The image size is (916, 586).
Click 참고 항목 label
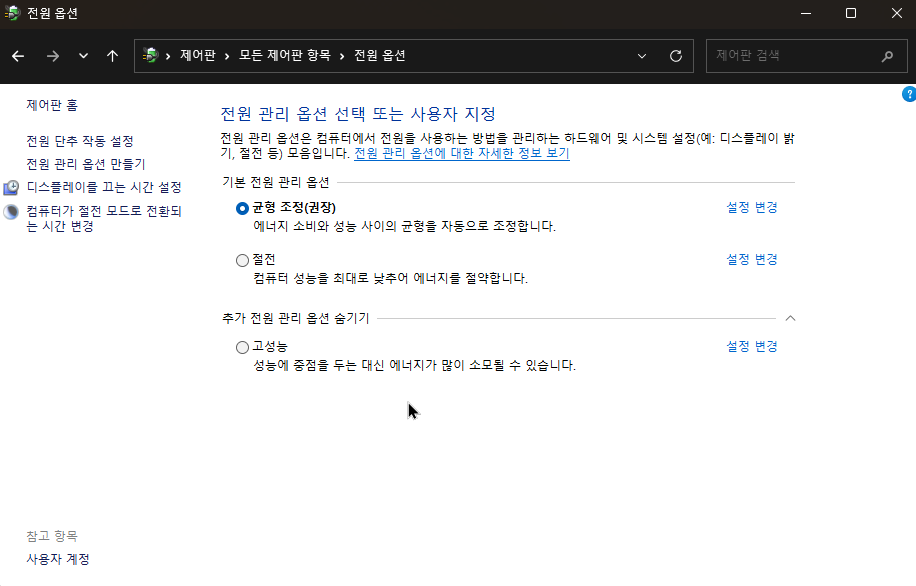pyautogui.click(x=52, y=536)
